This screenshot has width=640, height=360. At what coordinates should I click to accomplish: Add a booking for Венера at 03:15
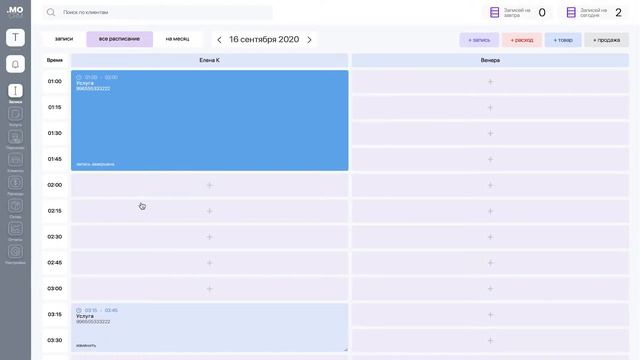[x=490, y=315]
